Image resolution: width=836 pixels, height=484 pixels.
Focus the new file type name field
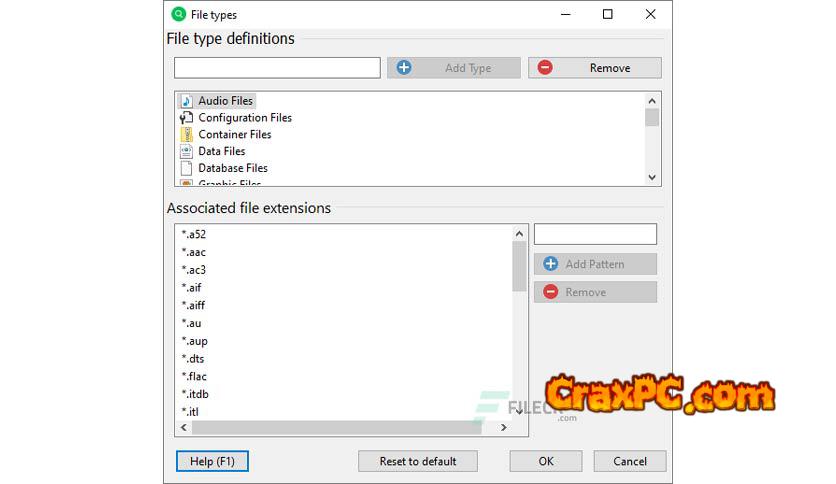(x=277, y=68)
